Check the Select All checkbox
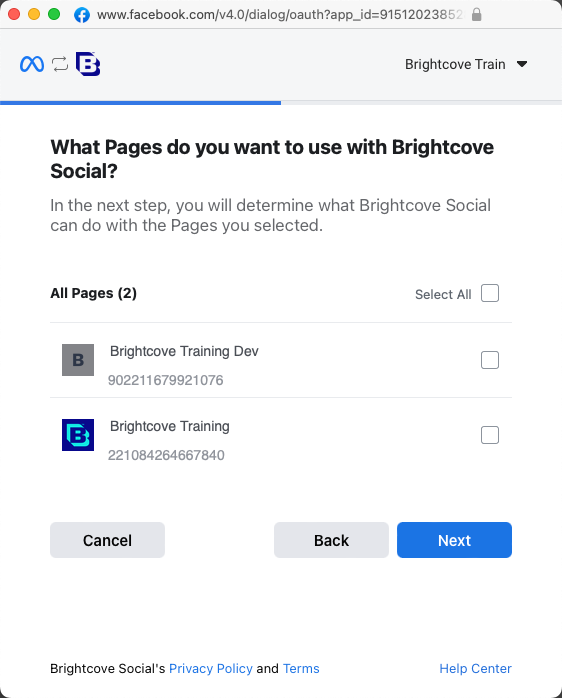Screen dimensions: 562x698 click(490, 293)
